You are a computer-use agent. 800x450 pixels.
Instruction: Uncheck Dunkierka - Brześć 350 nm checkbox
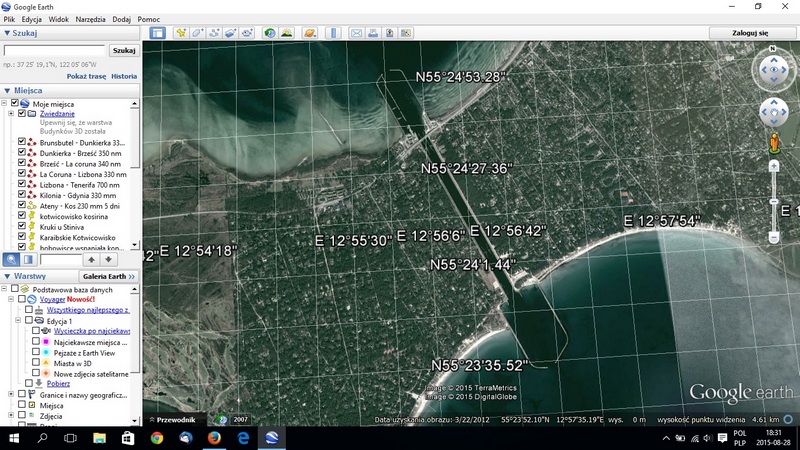pyautogui.click(x=21, y=152)
